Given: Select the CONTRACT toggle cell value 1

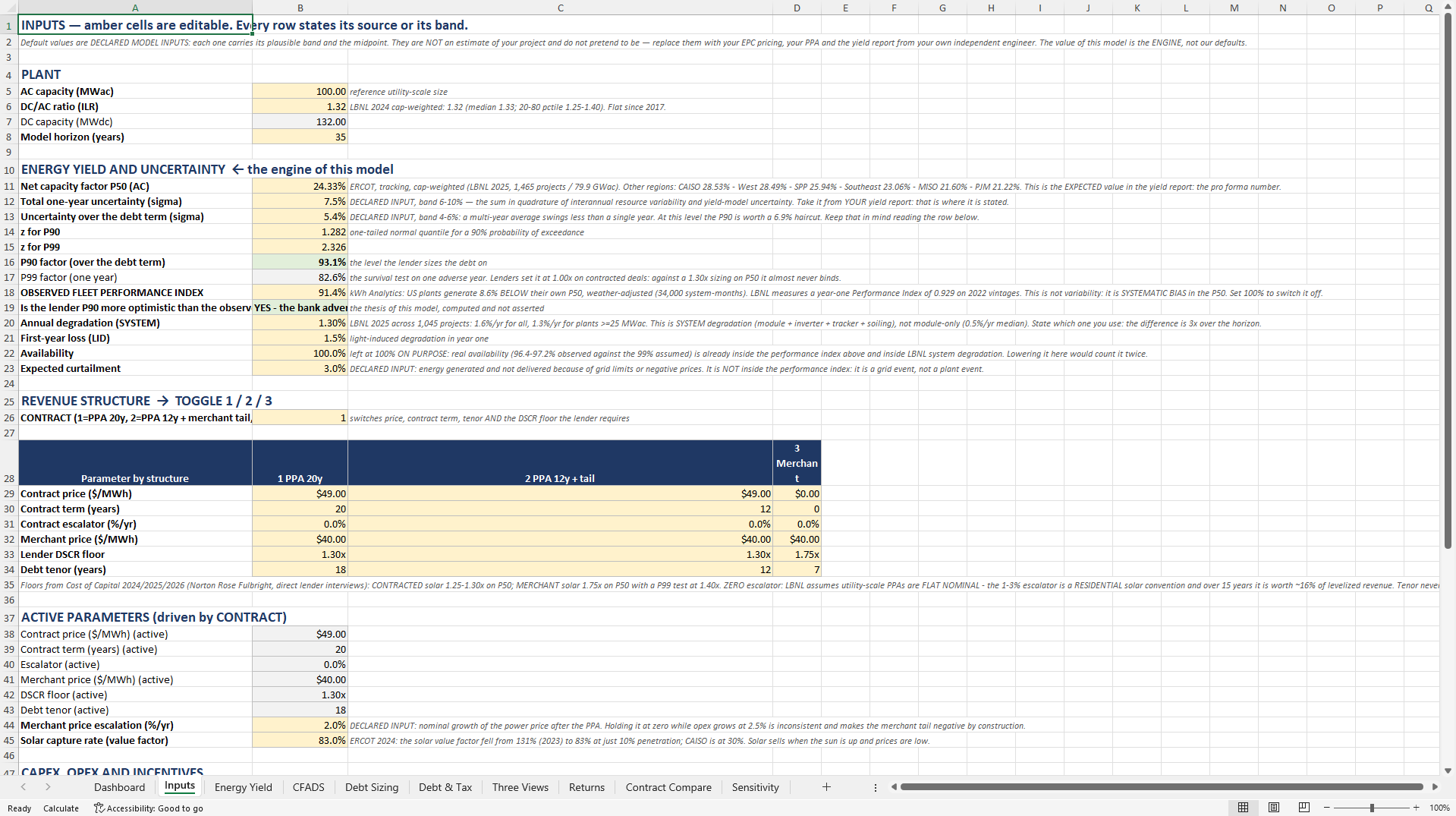Looking at the screenshot, I should [300, 417].
